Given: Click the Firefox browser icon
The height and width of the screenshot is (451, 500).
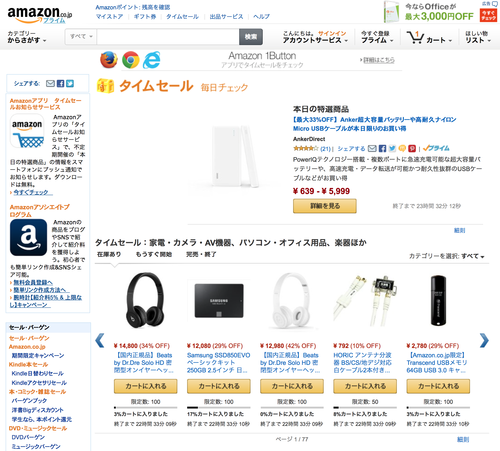Looking at the screenshot, I should (109, 60).
